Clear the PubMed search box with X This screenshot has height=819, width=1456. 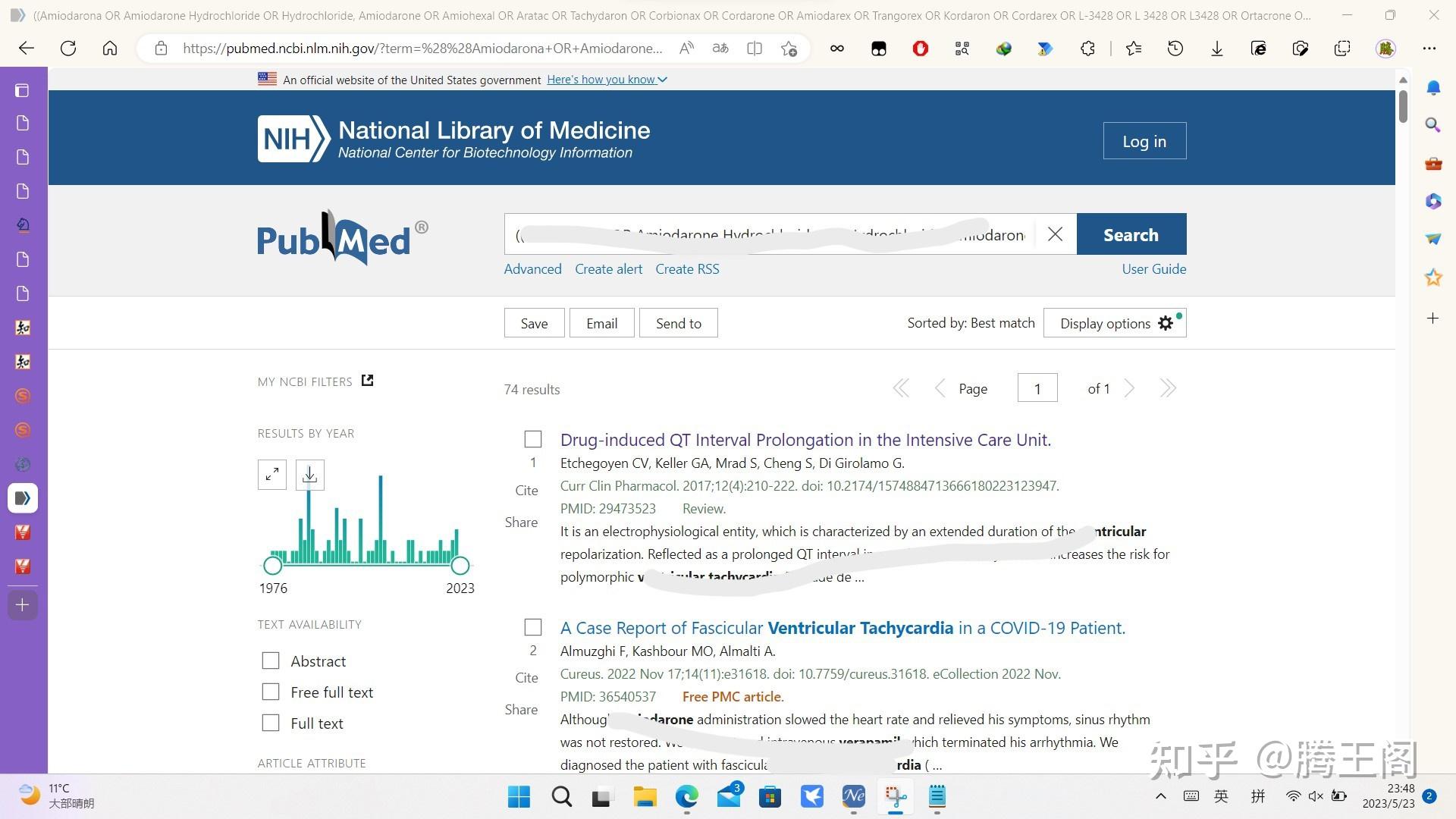coord(1055,234)
